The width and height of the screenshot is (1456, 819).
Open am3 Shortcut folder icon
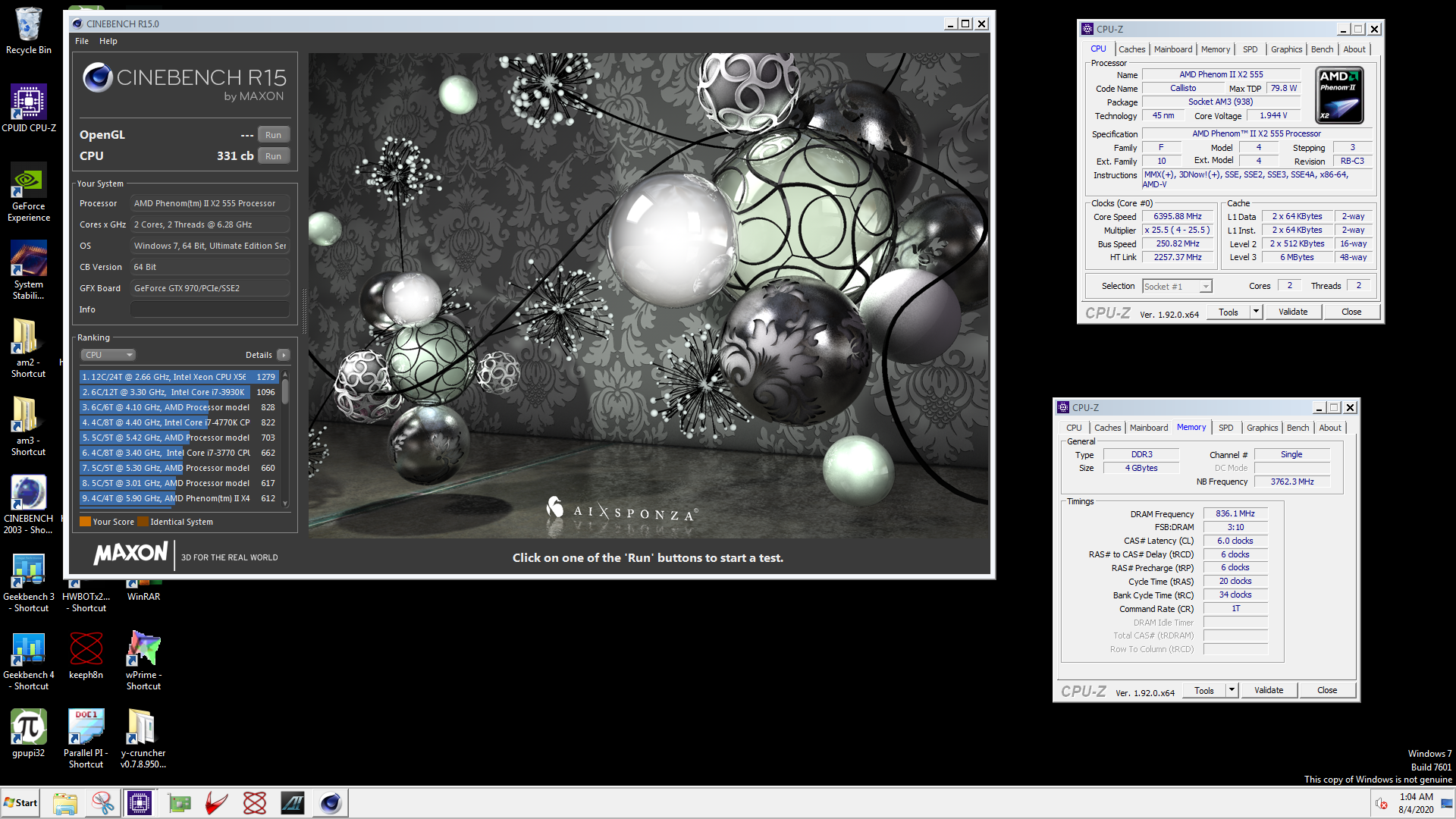[28, 426]
